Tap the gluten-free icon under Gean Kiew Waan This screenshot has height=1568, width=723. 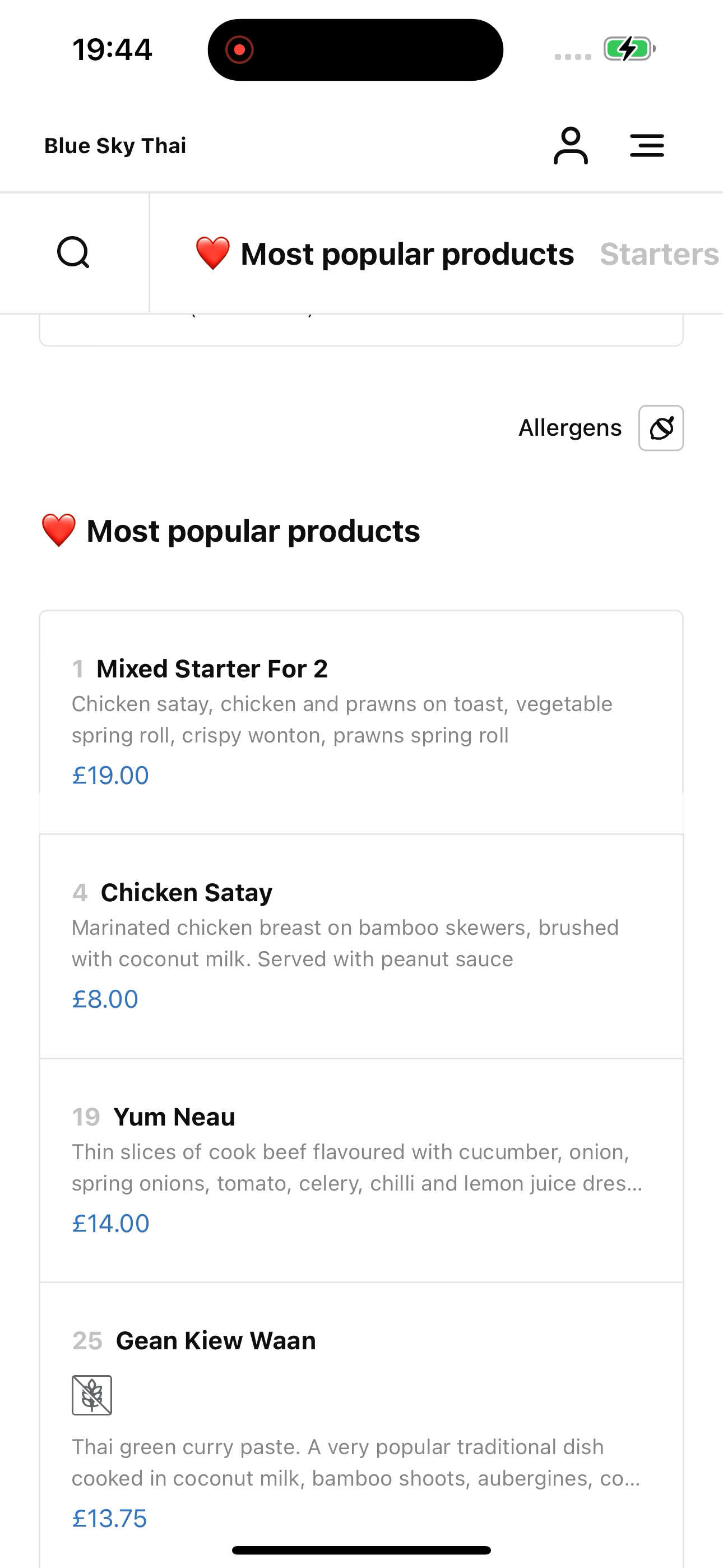pyautogui.click(x=92, y=1395)
